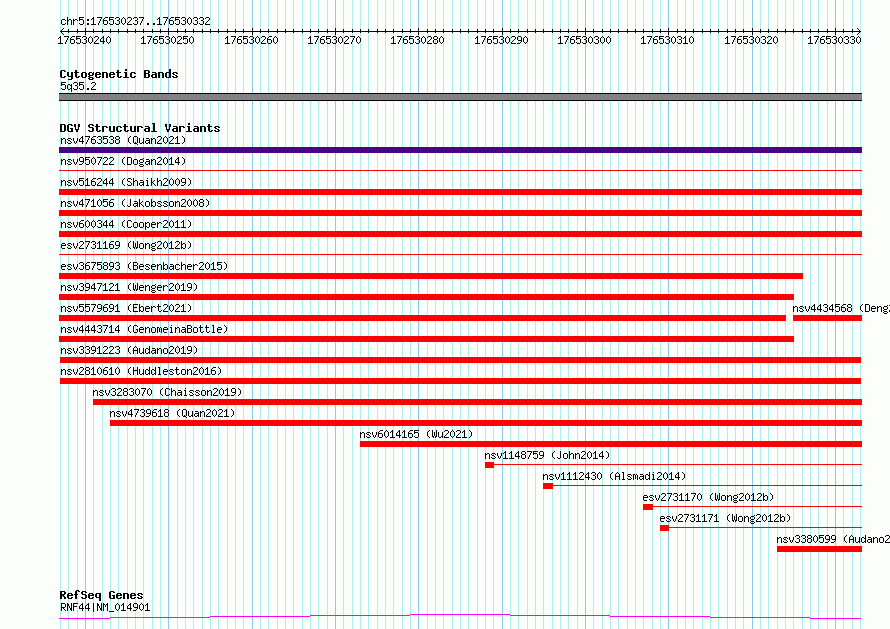This screenshot has width=890, height=629.
Task: Open the nsv950722 (Dogan2014) variant label
Action: (x=123, y=161)
